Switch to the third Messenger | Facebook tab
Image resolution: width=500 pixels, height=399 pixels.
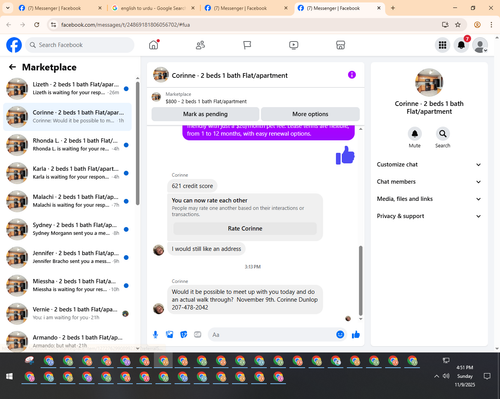coord(246,8)
